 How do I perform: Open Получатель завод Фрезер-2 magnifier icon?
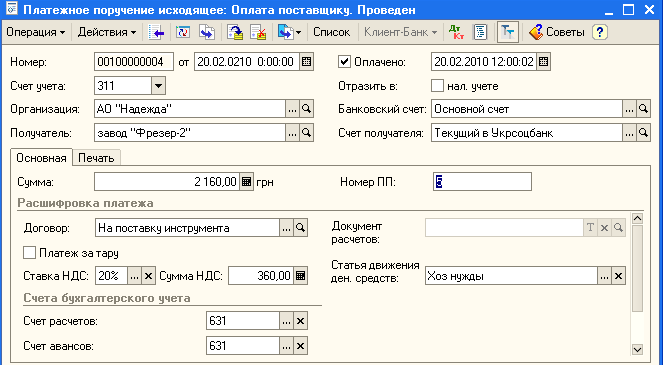307,133
